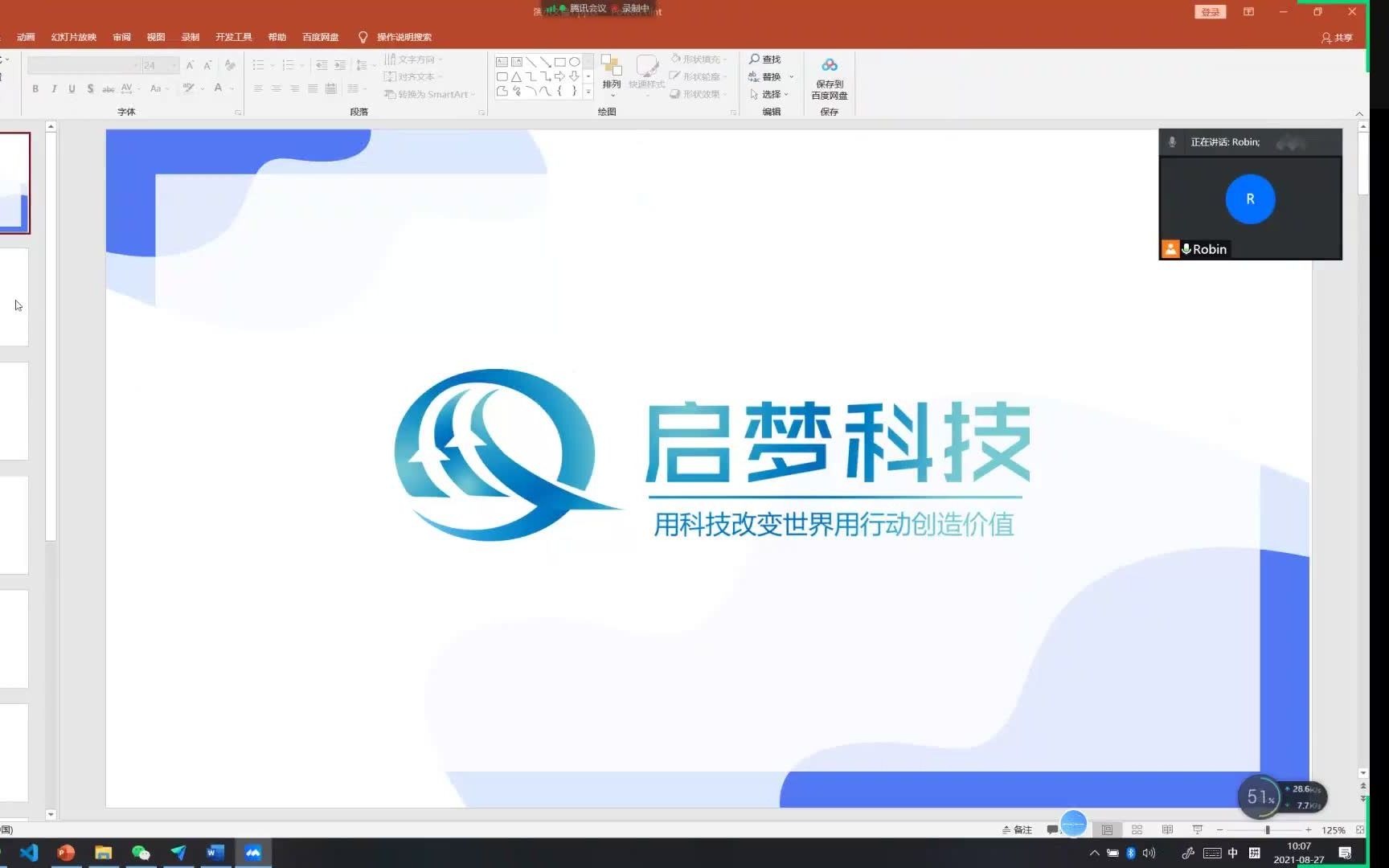Justify text in paragraph group
The height and width of the screenshot is (868, 1389).
point(313,88)
